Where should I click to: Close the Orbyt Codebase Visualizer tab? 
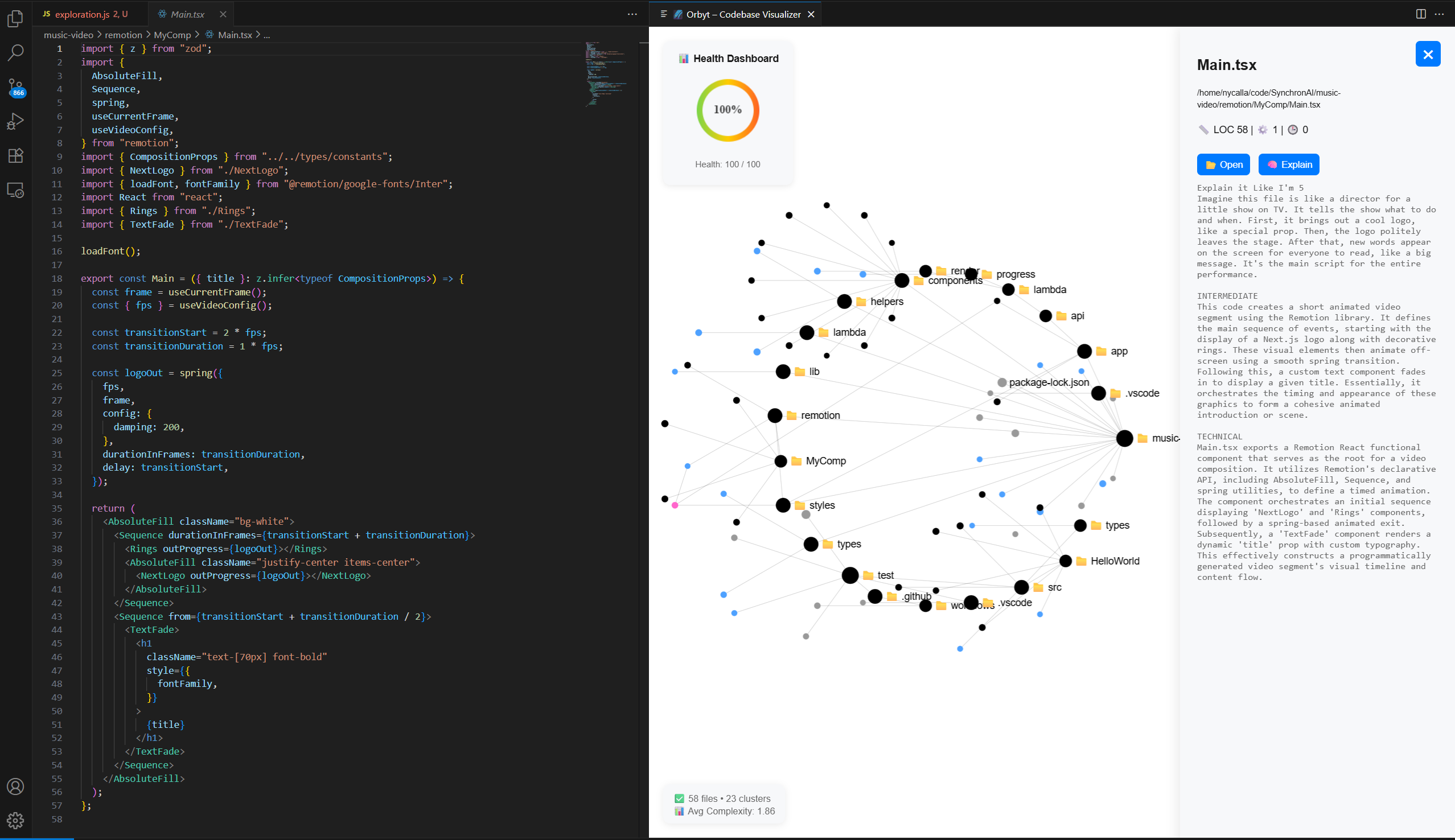coord(811,14)
